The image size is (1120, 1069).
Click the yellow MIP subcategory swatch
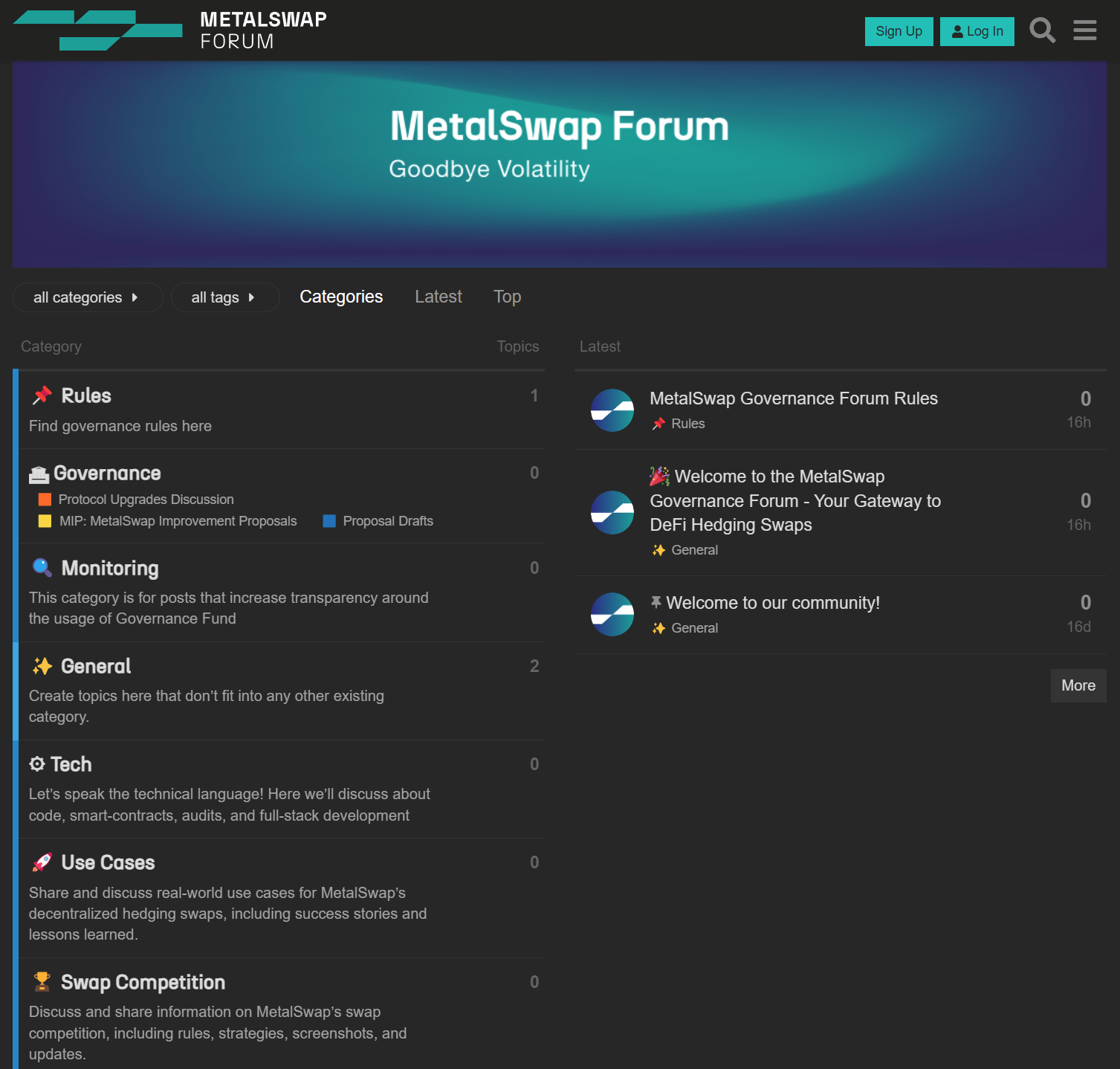click(45, 521)
